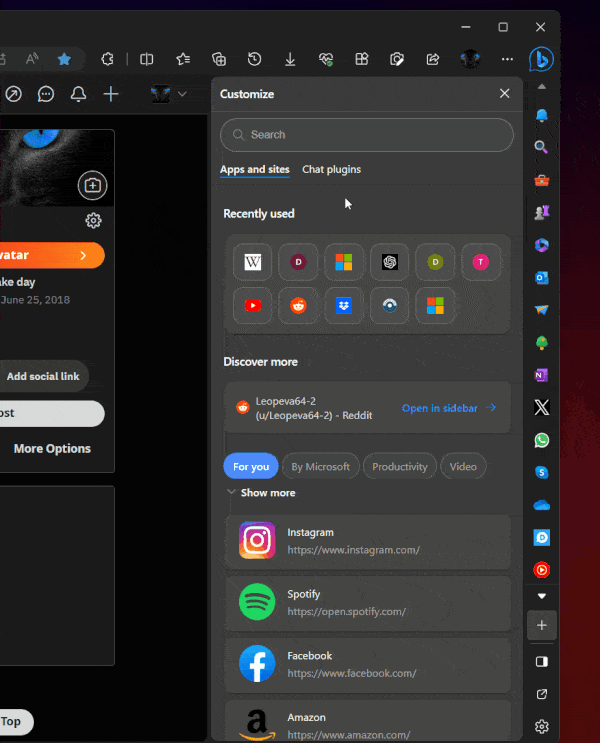
Task: Open Games chess piece sidebar icon
Action: 541,213
